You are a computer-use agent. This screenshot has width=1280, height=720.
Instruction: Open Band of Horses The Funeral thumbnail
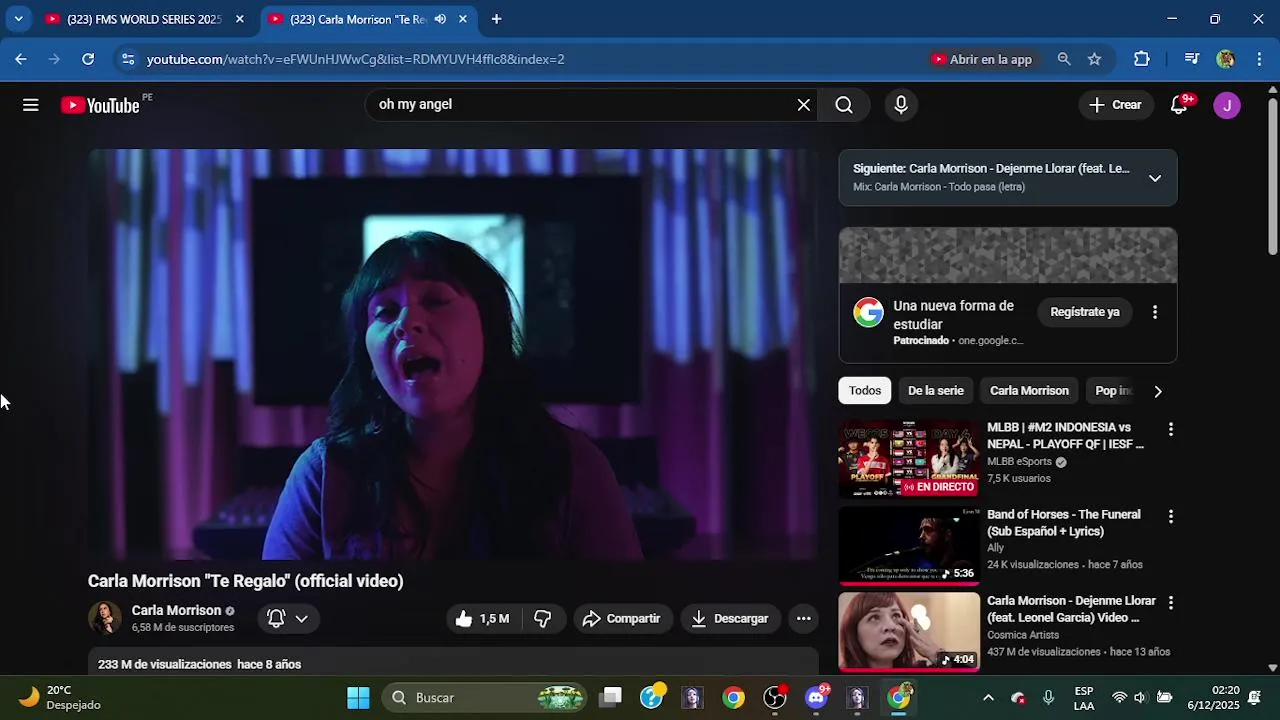click(x=909, y=546)
